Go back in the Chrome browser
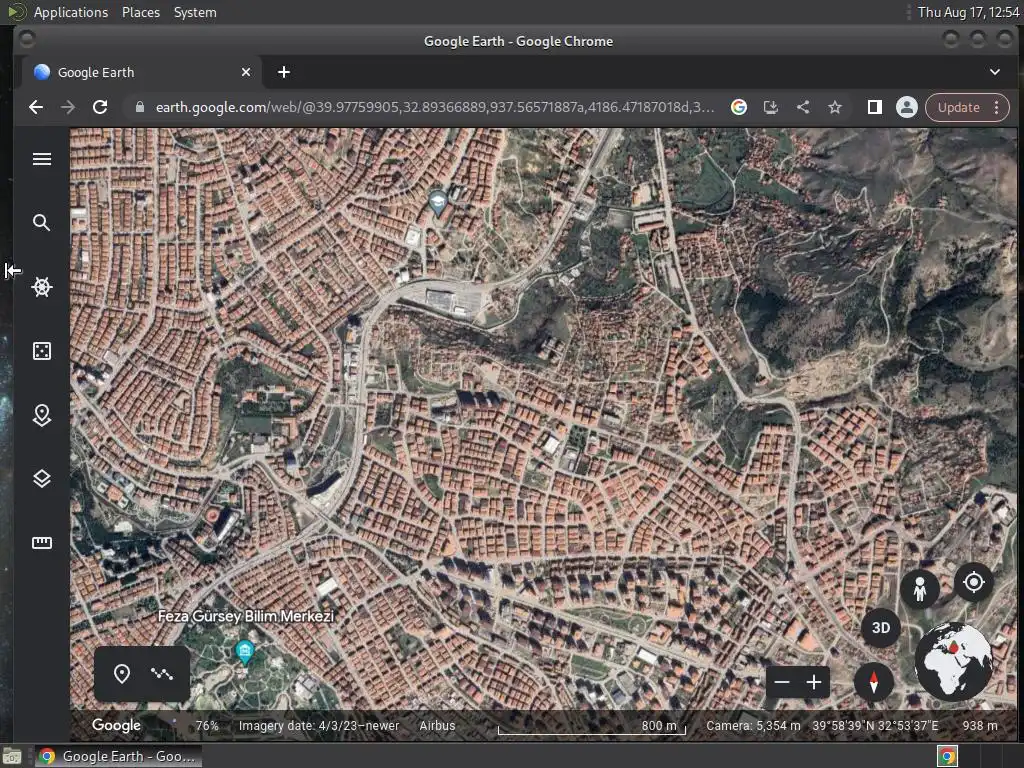The width and height of the screenshot is (1024, 768). coord(36,107)
